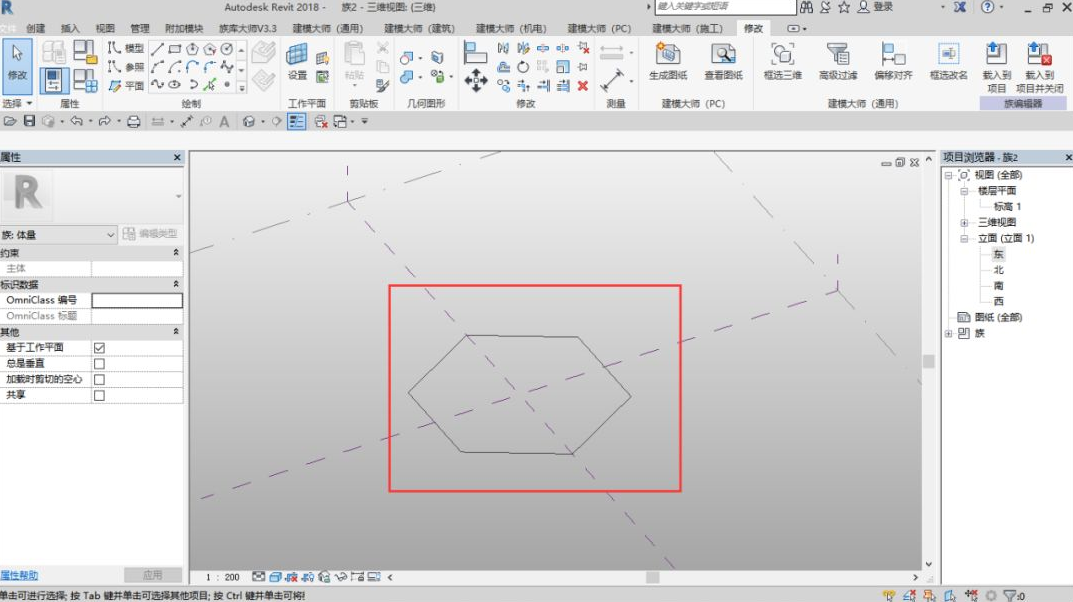Enable the 总是垂直 checkbox
This screenshot has width=1073, height=602.
coord(99,363)
